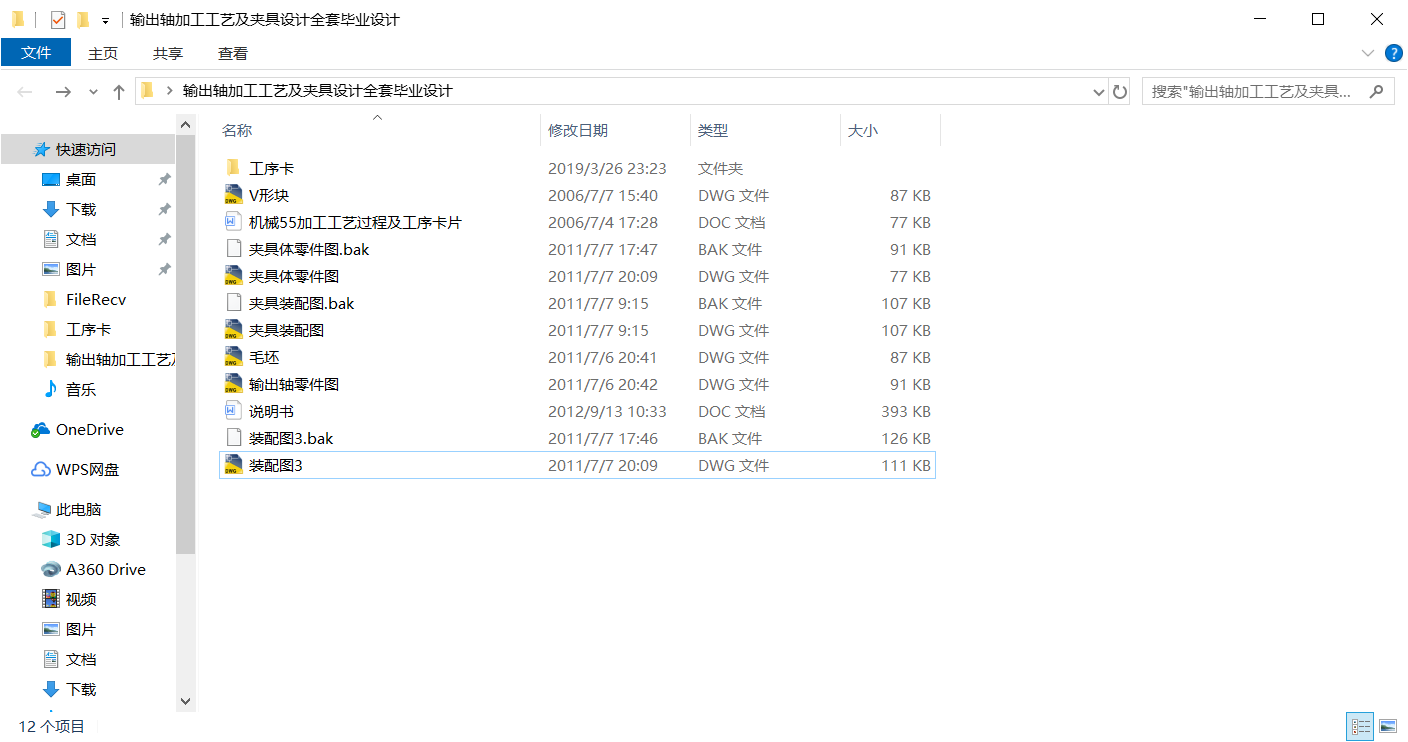
Task: Sort by the 修改日期 column header
Action: [616, 130]
